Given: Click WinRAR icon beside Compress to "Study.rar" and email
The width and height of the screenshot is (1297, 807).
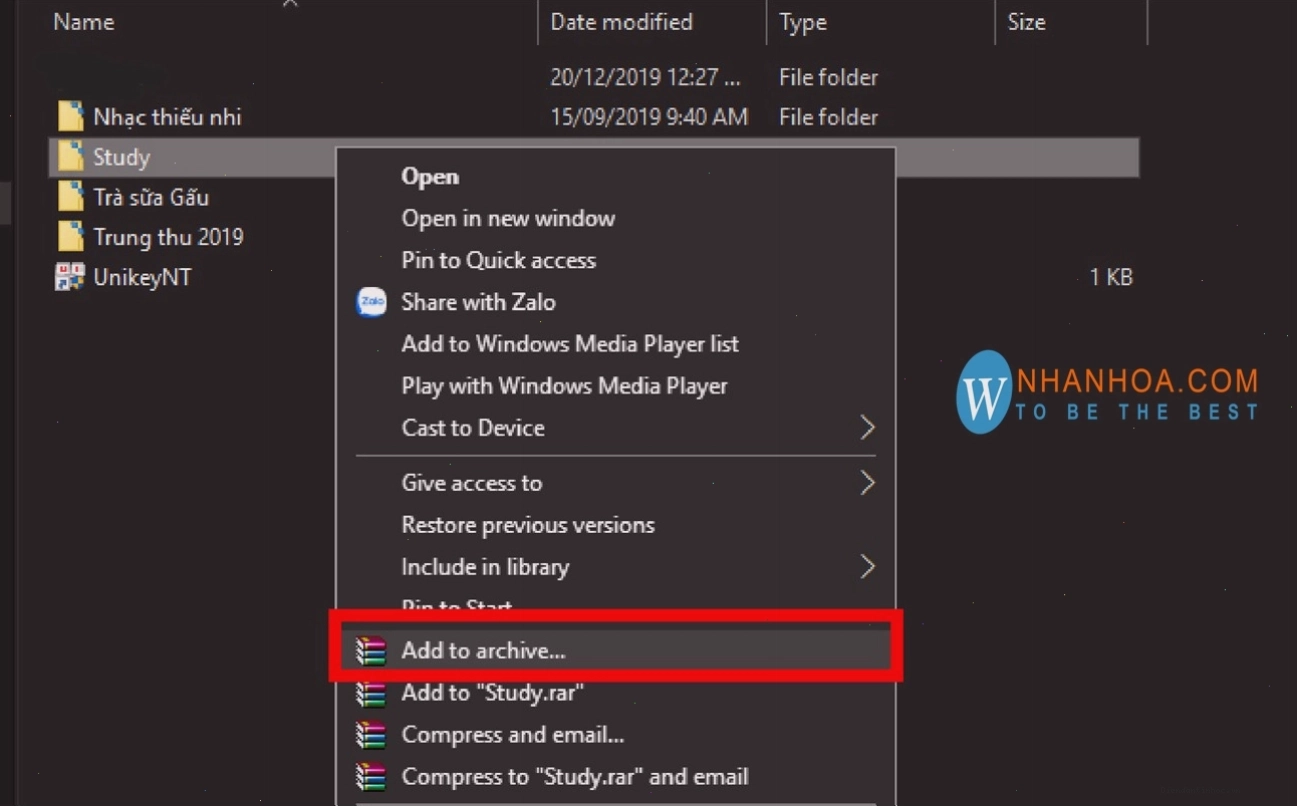Looking at the screenshot, I should [371, 777].
